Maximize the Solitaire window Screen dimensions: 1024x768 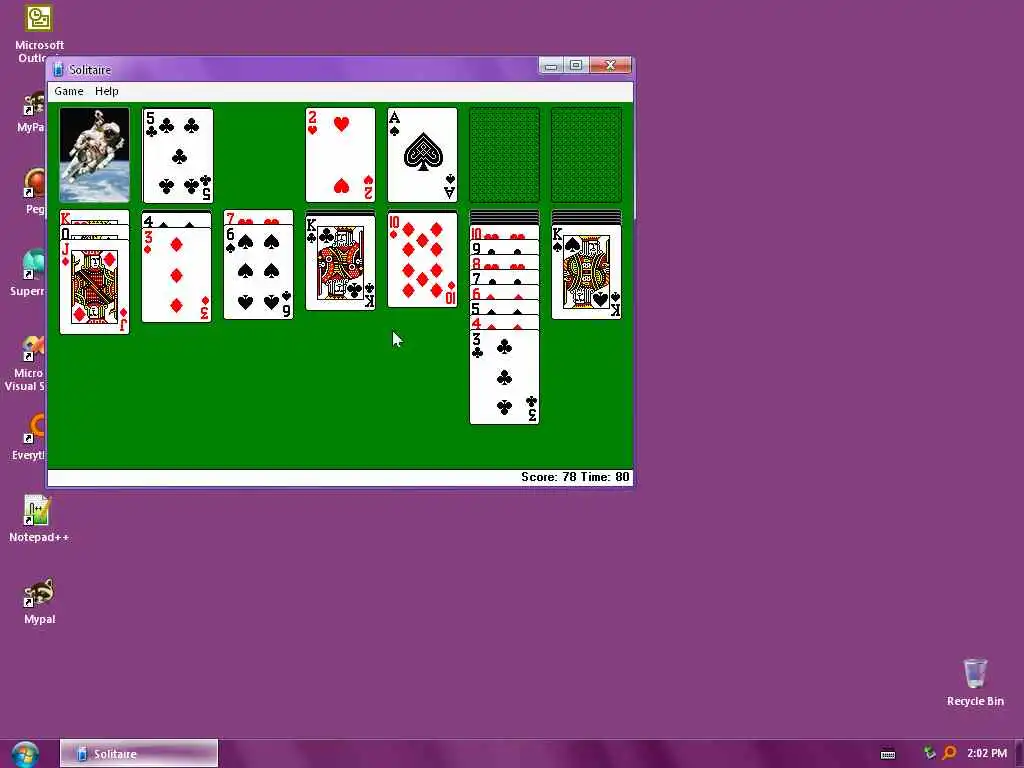[576, 65]
